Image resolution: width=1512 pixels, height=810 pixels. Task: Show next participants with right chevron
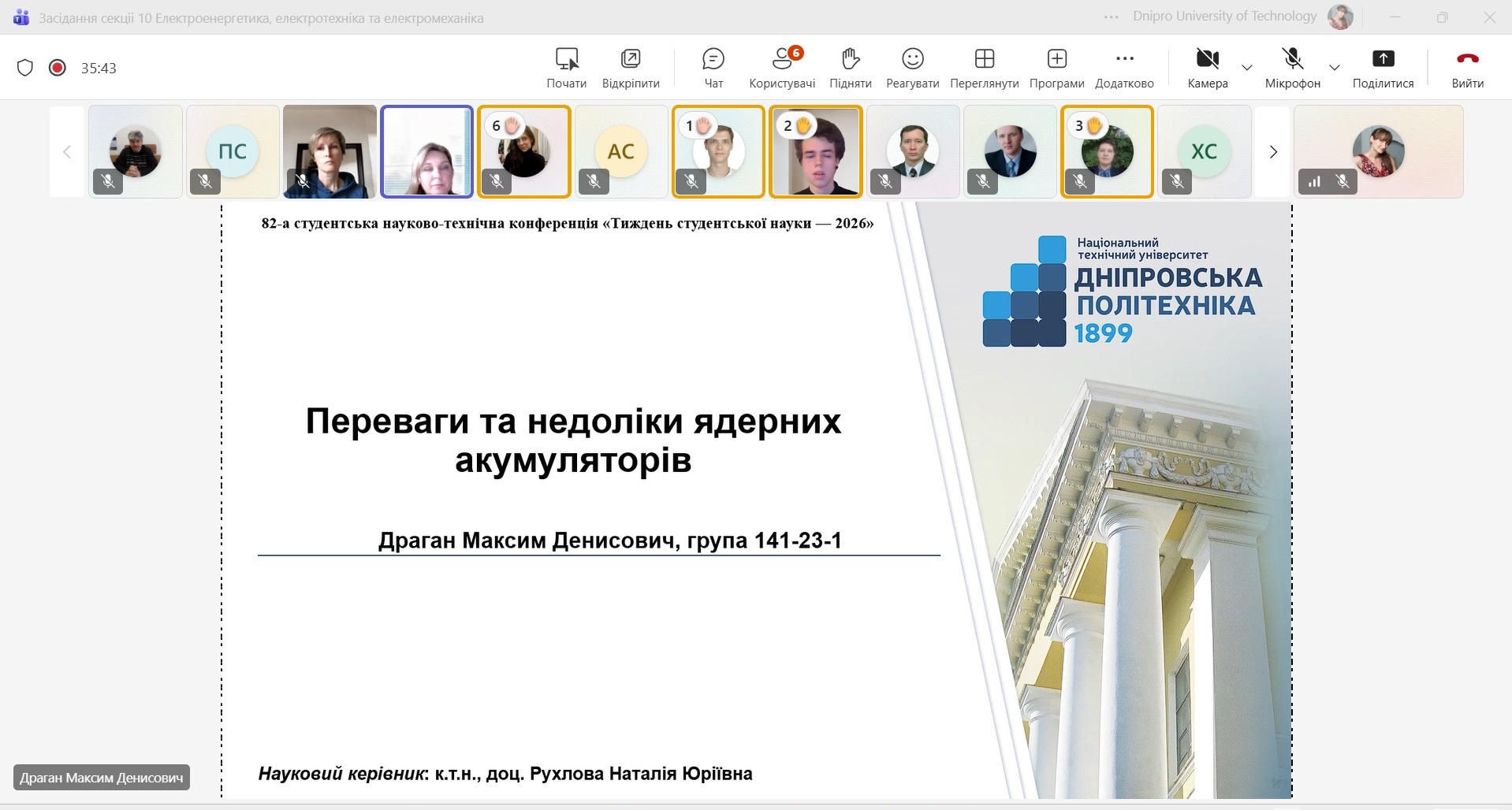pyautogui.click(x=1272, y=152)
